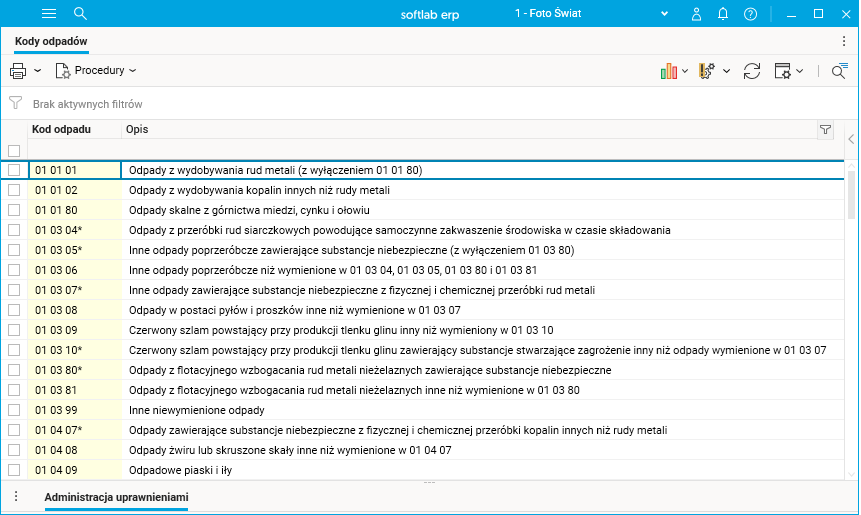
Task: Open the Administracja uprawnieniami tab
Action: [x=117, y=497]
